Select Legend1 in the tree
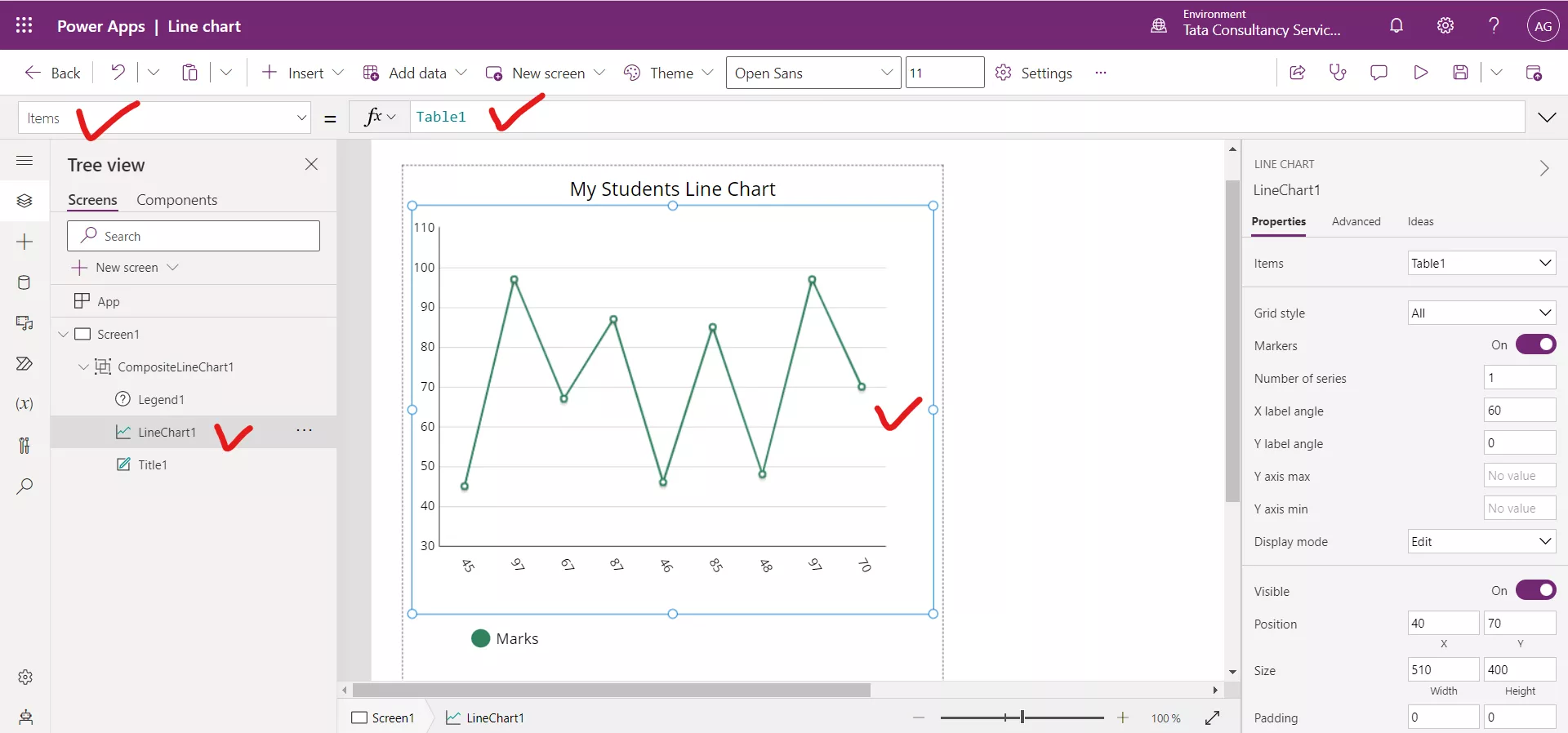The width and height of the screenshot is (1568, 733). pos(161,399)
